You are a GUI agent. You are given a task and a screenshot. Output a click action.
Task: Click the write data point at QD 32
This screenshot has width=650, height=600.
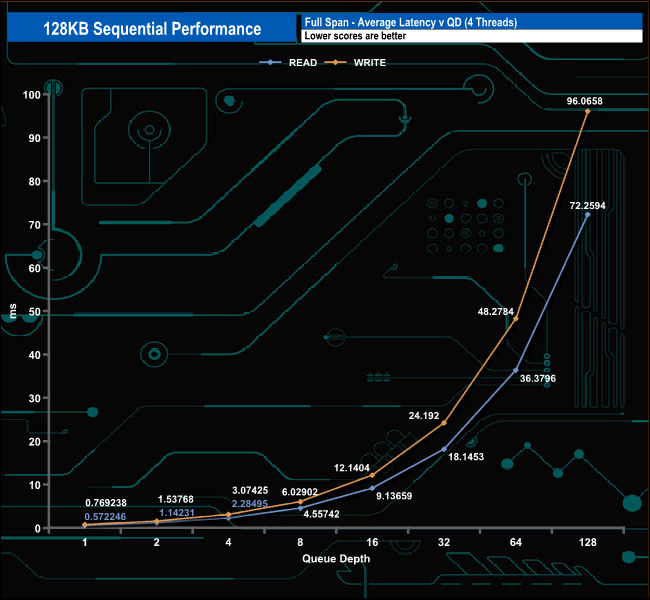click(444, 423)
